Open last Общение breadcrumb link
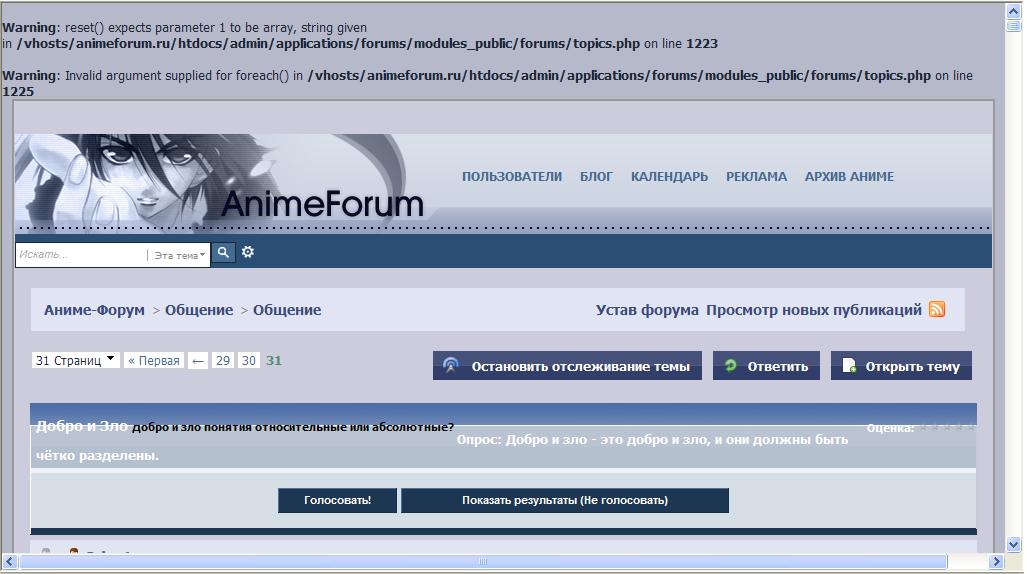Screen dimensions: 1027x574 (x=287, y=310)
